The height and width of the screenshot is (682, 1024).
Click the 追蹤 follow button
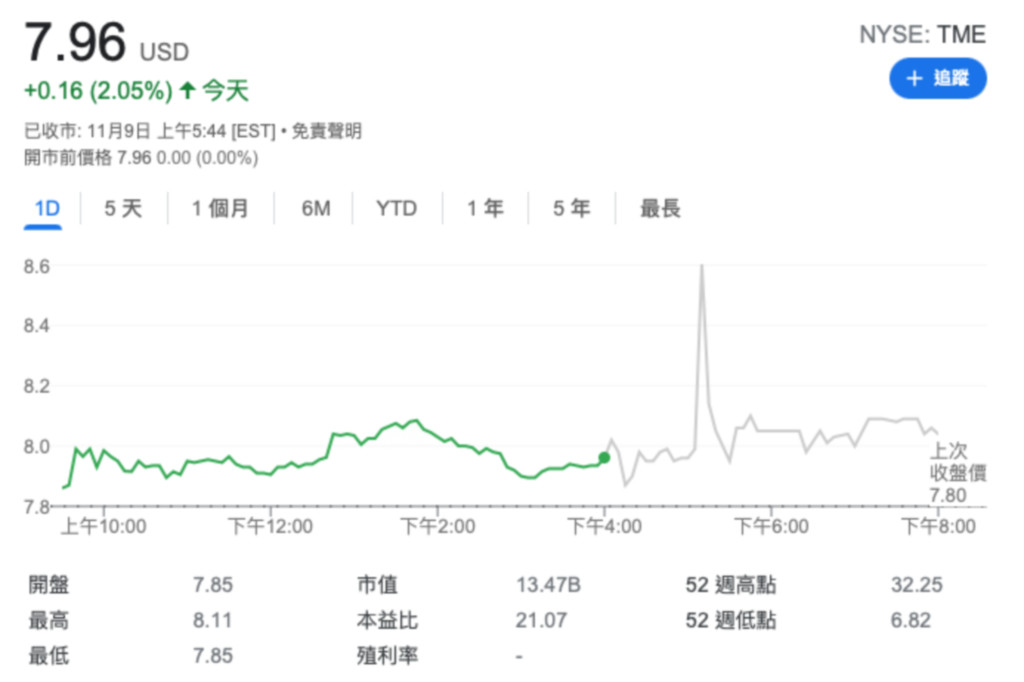pos(937,79)
